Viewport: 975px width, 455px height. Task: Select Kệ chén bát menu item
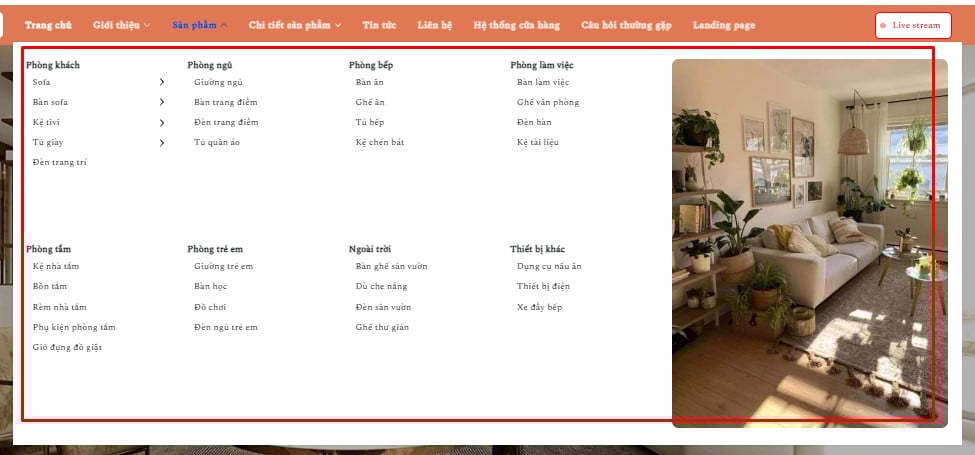[380, 142]
